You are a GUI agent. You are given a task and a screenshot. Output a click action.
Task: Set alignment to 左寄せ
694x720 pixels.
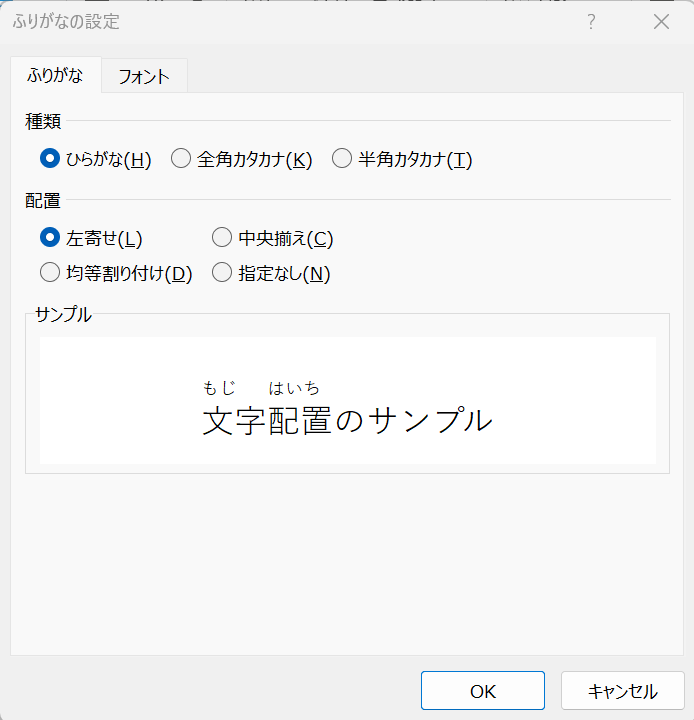coord(50,238)
